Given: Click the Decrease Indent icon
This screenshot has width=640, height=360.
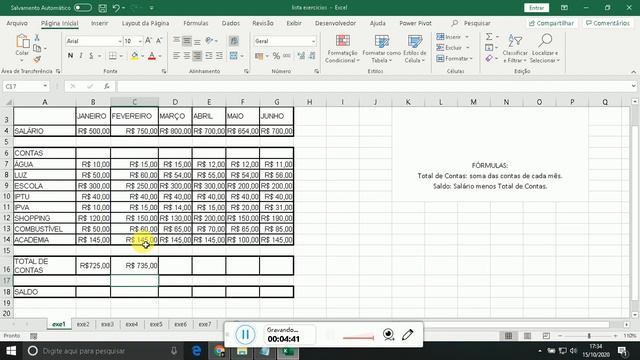Looking at the screenshot, I should pyautogui.click(x=209, y=56).
